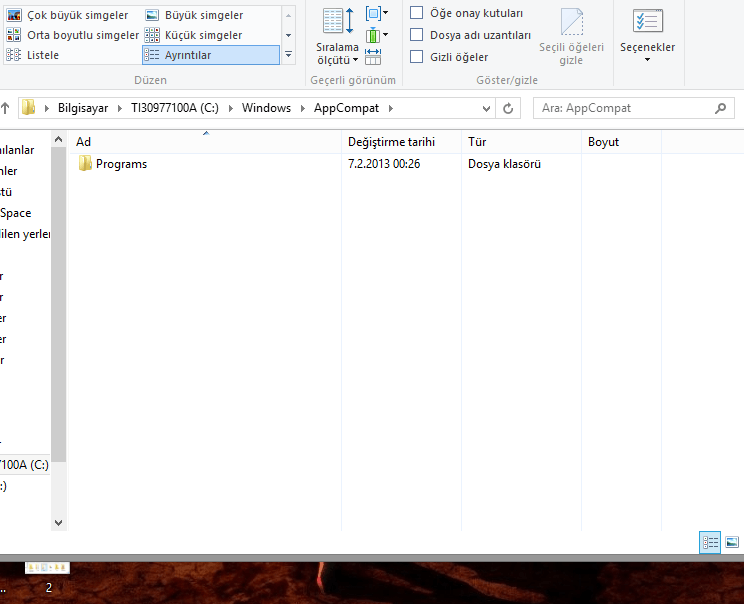Select Büyük simgeler layout option

[x=203, y=15]
